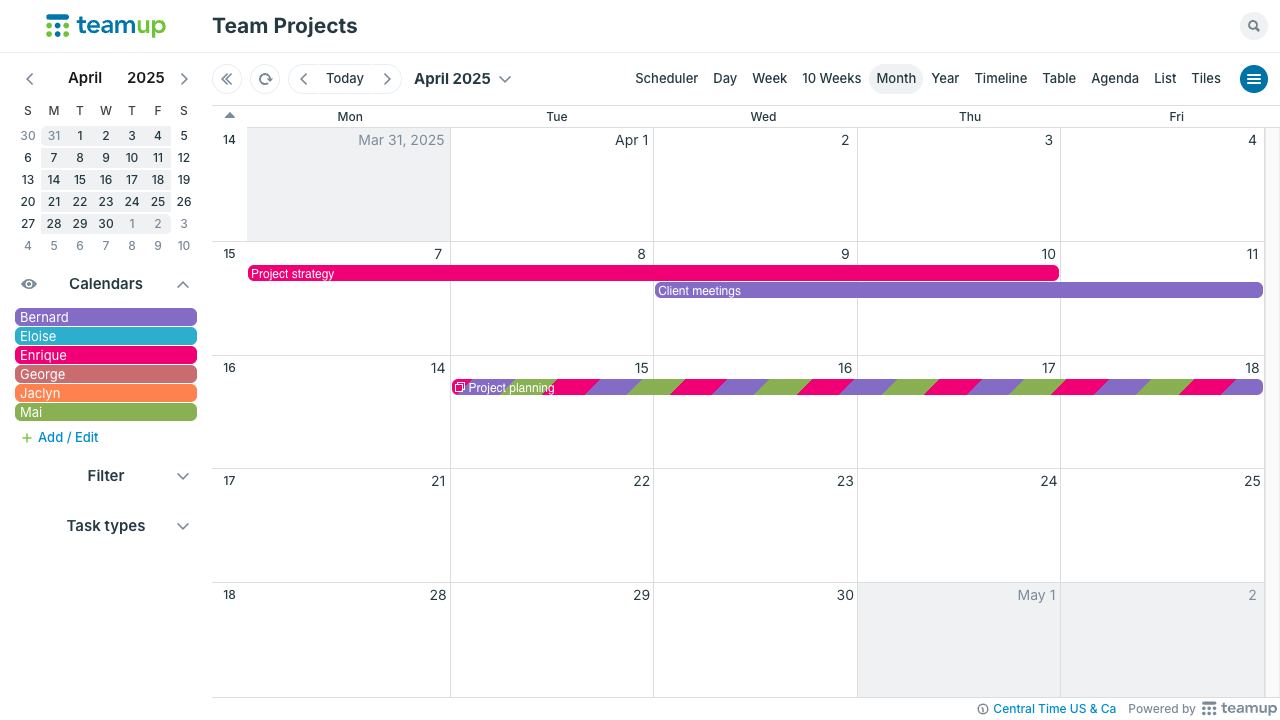The image size is (1280, 720).
Task: Click the Today button
Action: [345, 79]
